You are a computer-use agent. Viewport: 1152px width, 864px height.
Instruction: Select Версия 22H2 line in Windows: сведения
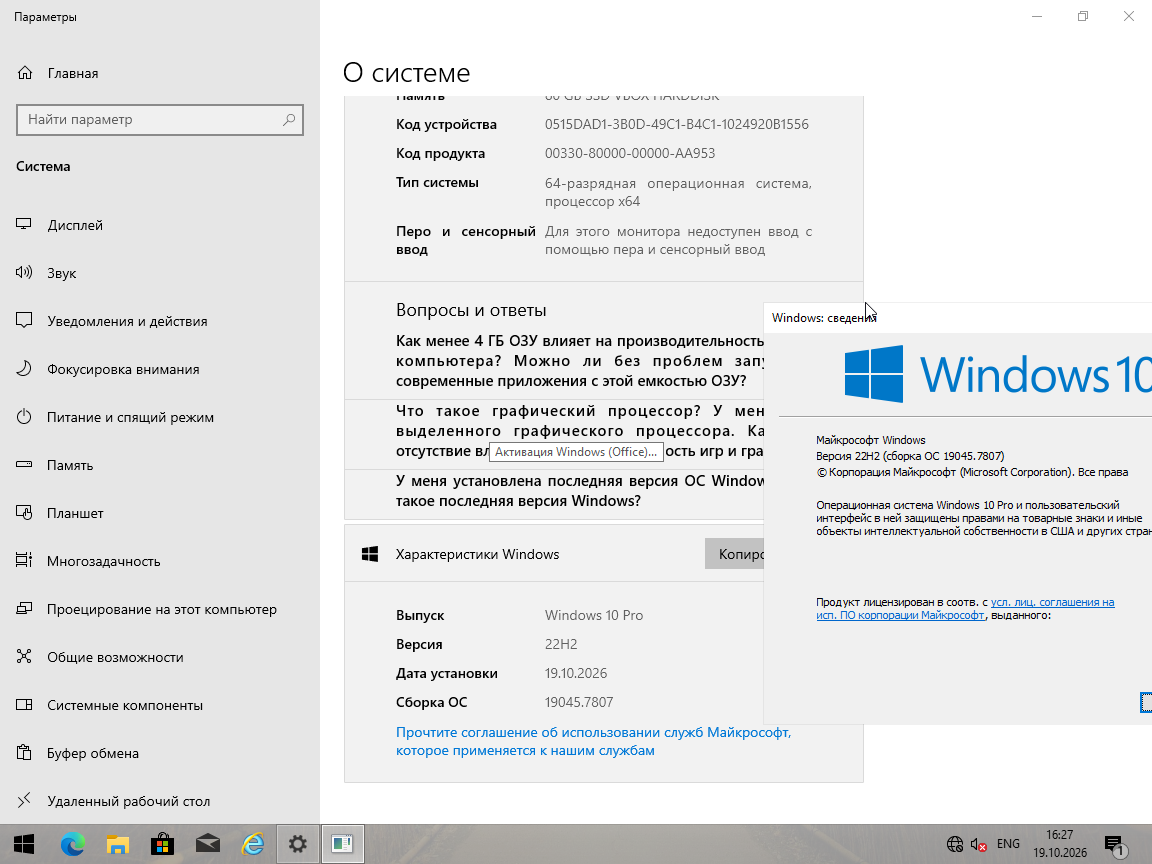pyautogui.click(x=910, y=456)
